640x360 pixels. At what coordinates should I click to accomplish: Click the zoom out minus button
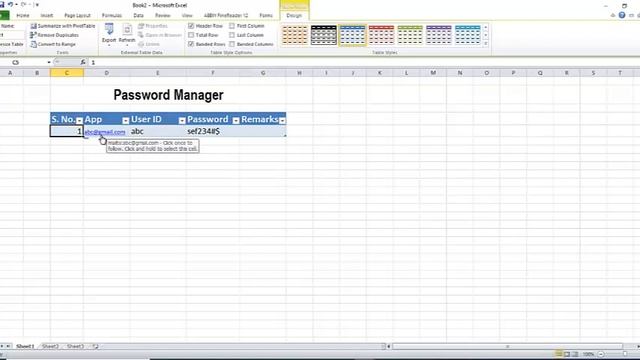coord(601,354)
